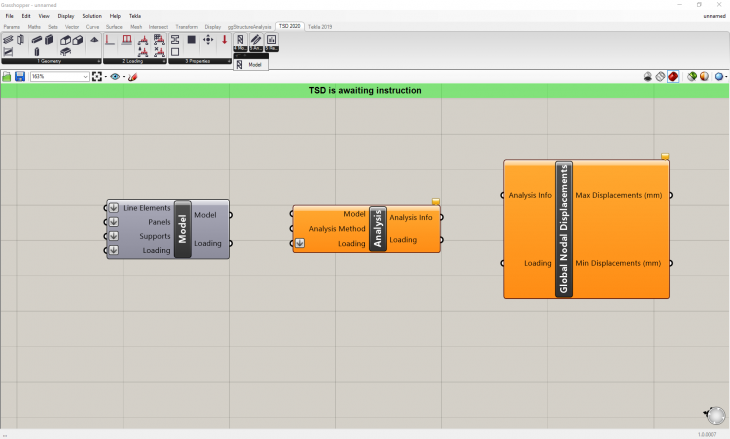This screenshot has width=730, height=439.
Task: Choose the single dark beam icon in Geometry
Action: [x=37, y=40]
